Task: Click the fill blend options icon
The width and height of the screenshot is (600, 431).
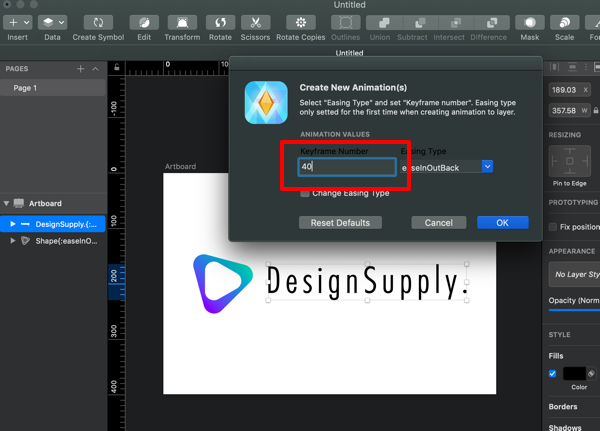Action: point(591,373)
